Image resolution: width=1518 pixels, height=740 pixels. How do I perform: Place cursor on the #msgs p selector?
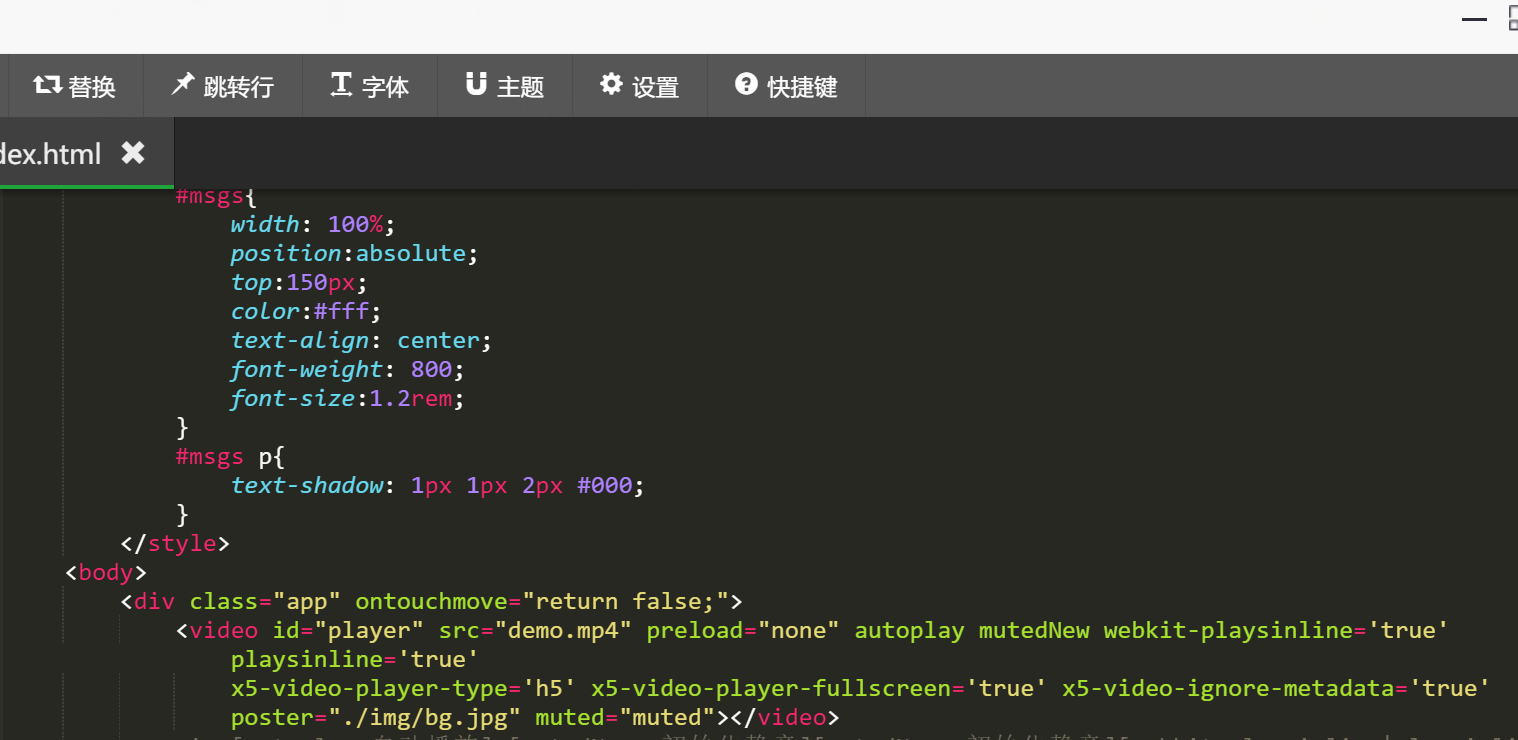[x=230, y=457]
